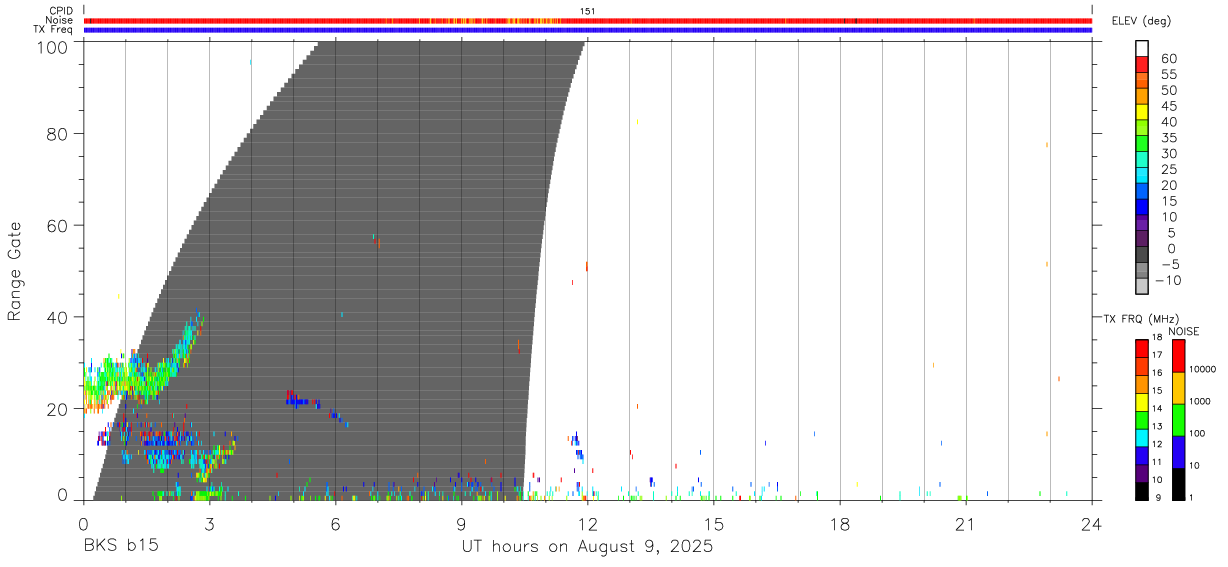
Task: Click the red top segment of the NOISE color bar
Action: point(1178,356)
